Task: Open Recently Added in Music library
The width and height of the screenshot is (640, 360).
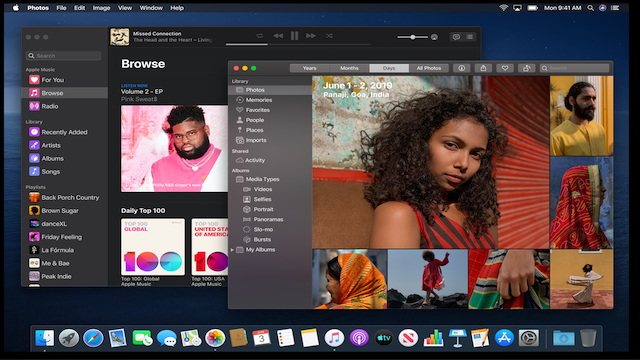Action: pos(64,132)
